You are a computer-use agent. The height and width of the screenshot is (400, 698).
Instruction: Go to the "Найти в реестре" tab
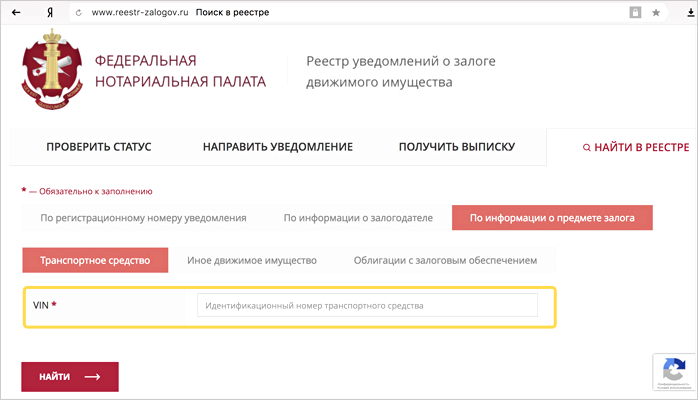pos(635,147)
